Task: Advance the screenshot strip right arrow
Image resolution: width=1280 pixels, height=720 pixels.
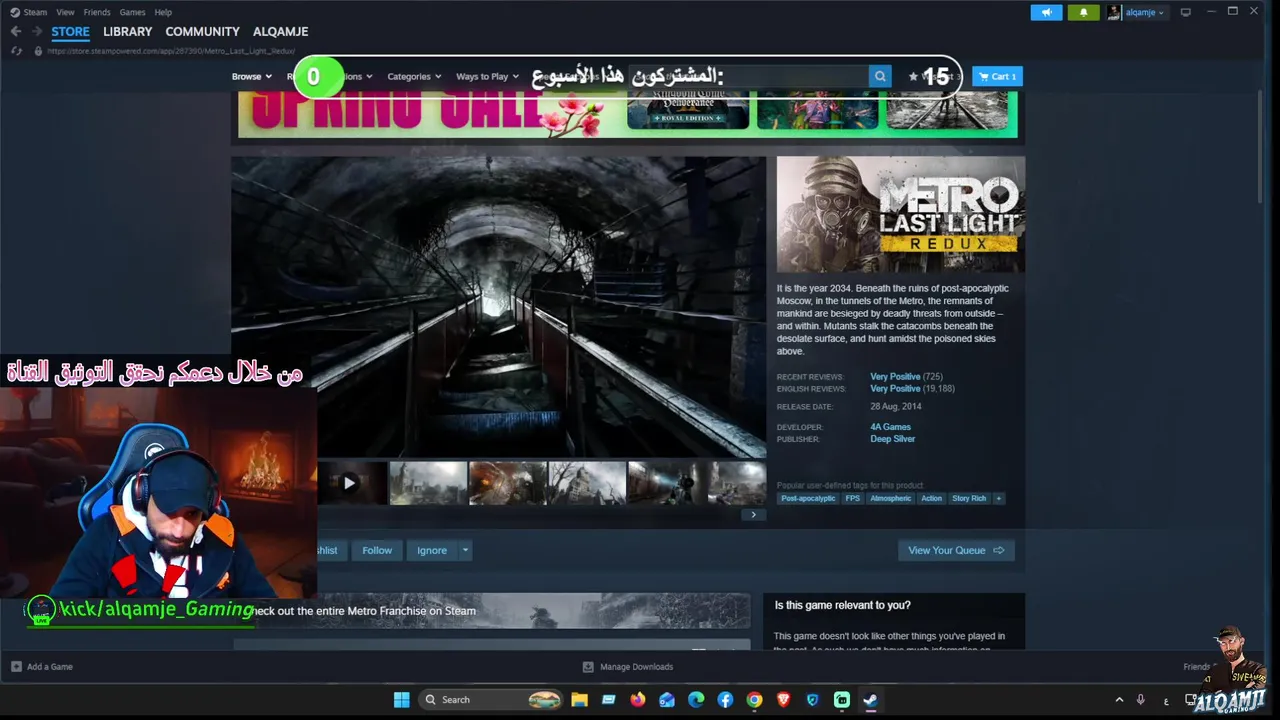Action: click(754, 515)
